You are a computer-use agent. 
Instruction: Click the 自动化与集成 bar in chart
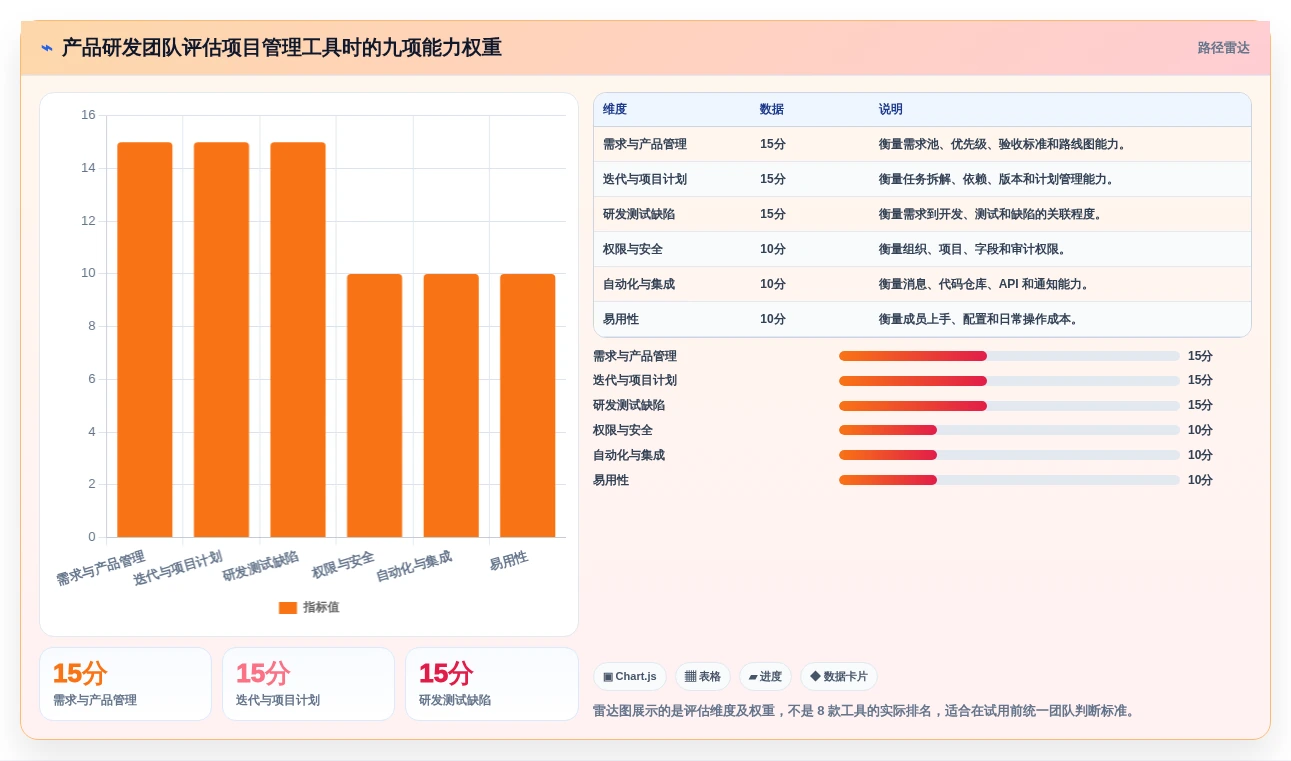pyautogui.click(x=451, y=405)
